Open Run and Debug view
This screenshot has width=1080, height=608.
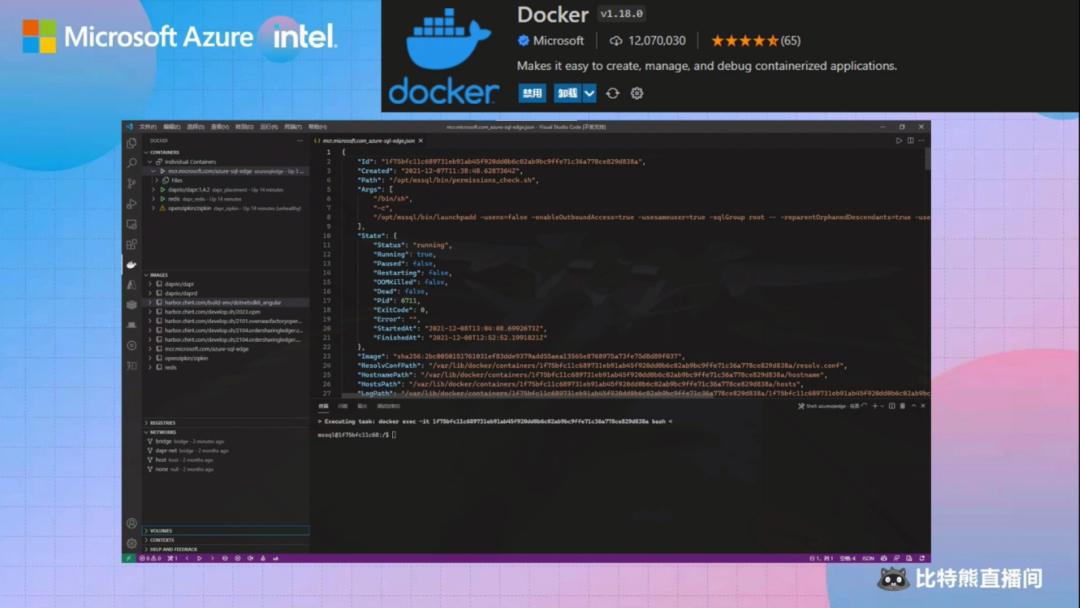pos(132,204)
